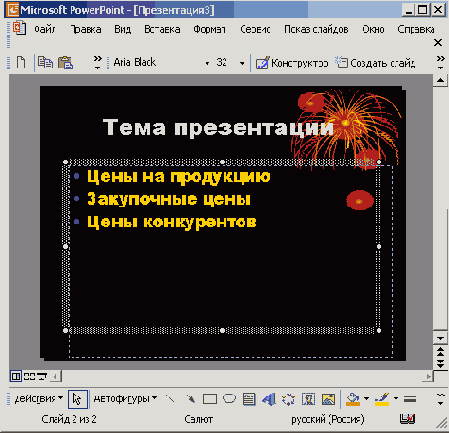Insert a text box with the Text Box tool
Viewport: 449px width, 433px height.
click(x=249, y=399)
